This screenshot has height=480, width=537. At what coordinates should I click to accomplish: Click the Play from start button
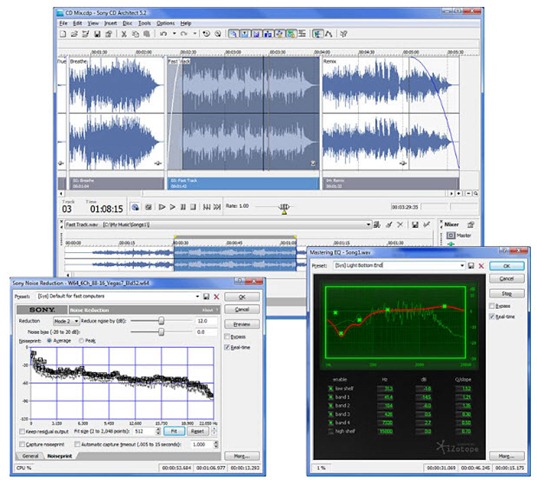[162, 207]
